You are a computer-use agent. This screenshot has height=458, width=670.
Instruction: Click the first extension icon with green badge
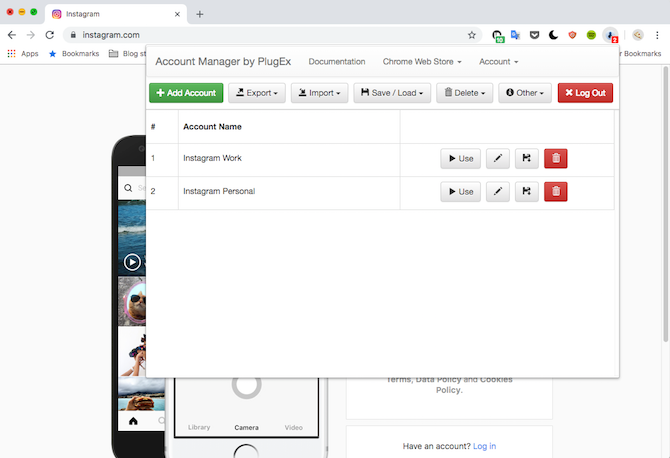[497, 36]
